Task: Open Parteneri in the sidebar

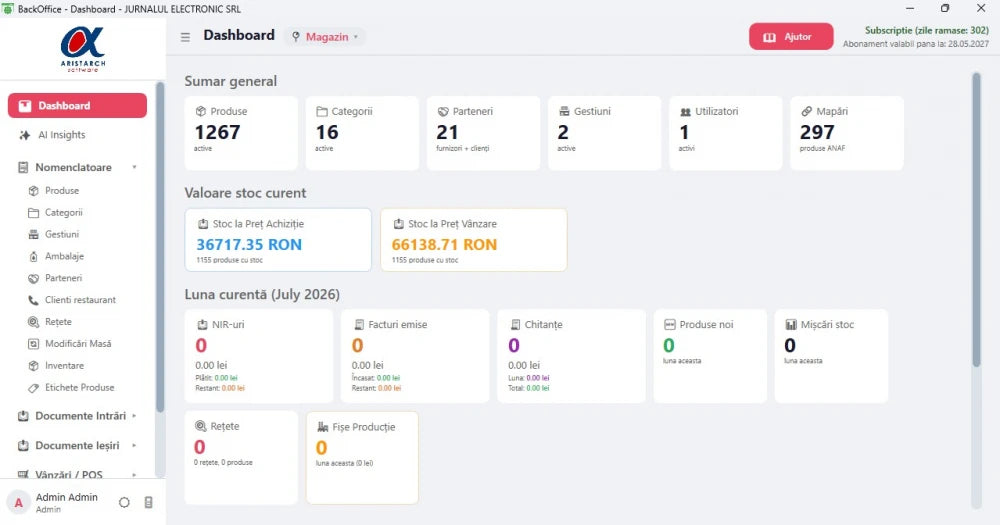Action: (x=63, y=278)
